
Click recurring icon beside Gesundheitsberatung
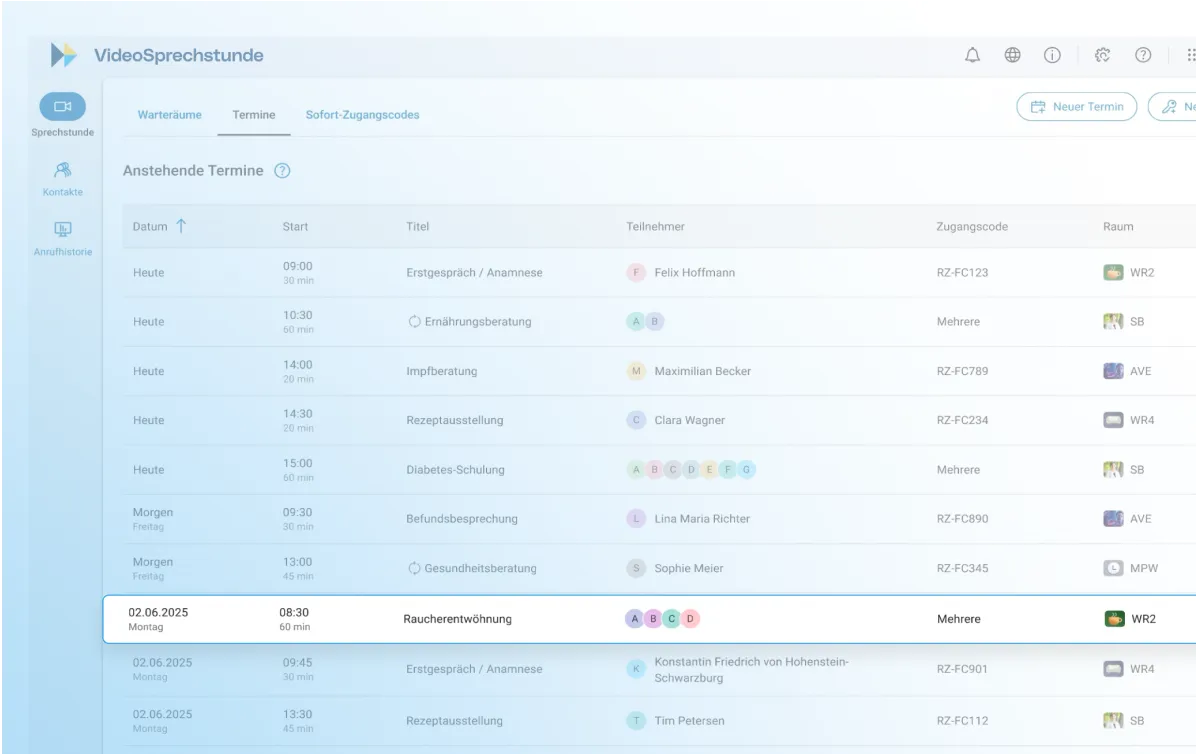pos(414,568)
